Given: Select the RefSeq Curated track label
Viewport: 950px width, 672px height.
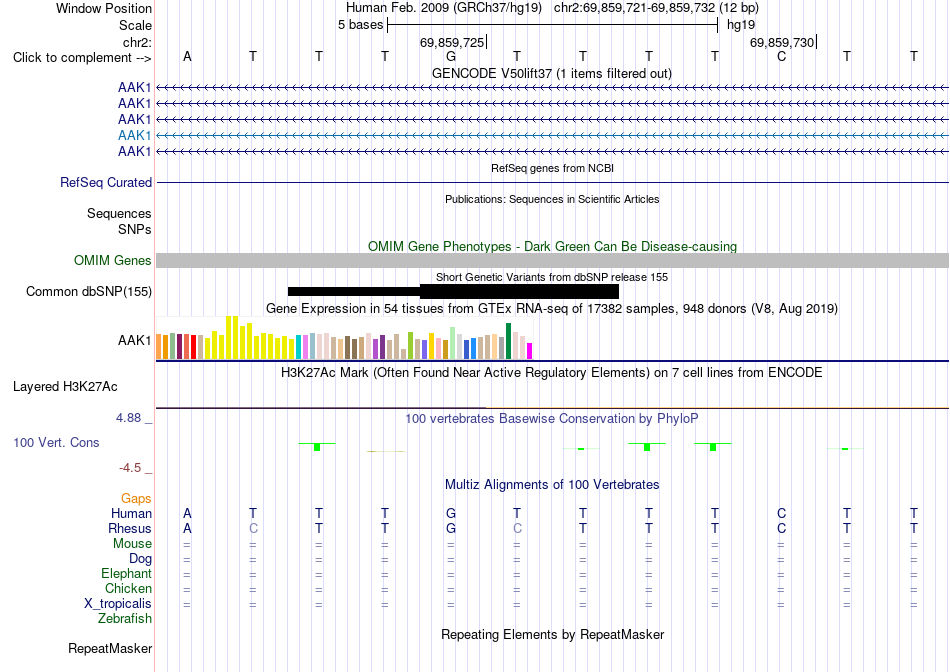Looking at the screenshot, I should click(106, 182).
